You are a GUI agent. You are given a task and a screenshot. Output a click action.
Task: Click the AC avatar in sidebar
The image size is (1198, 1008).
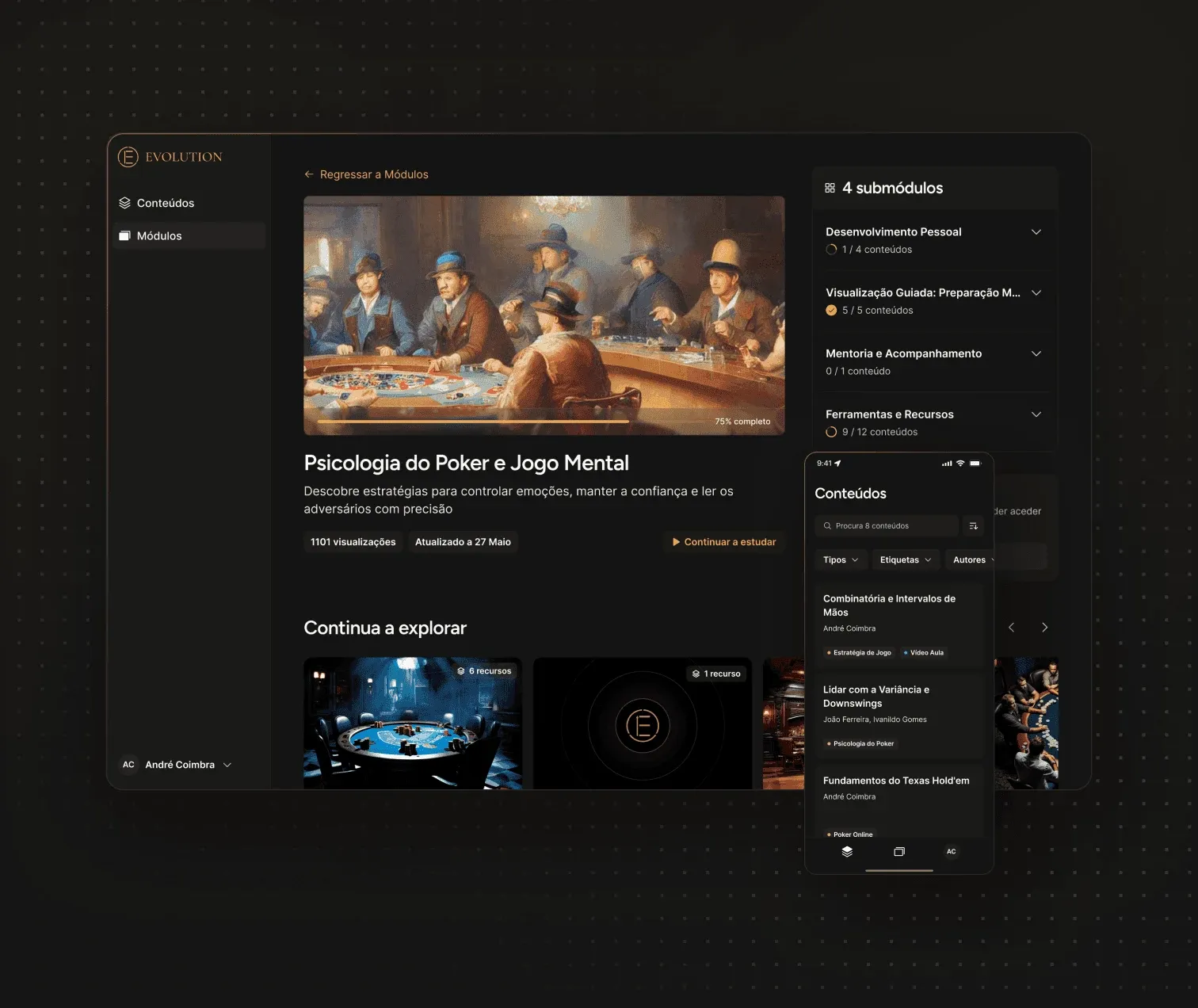(128, 765)
